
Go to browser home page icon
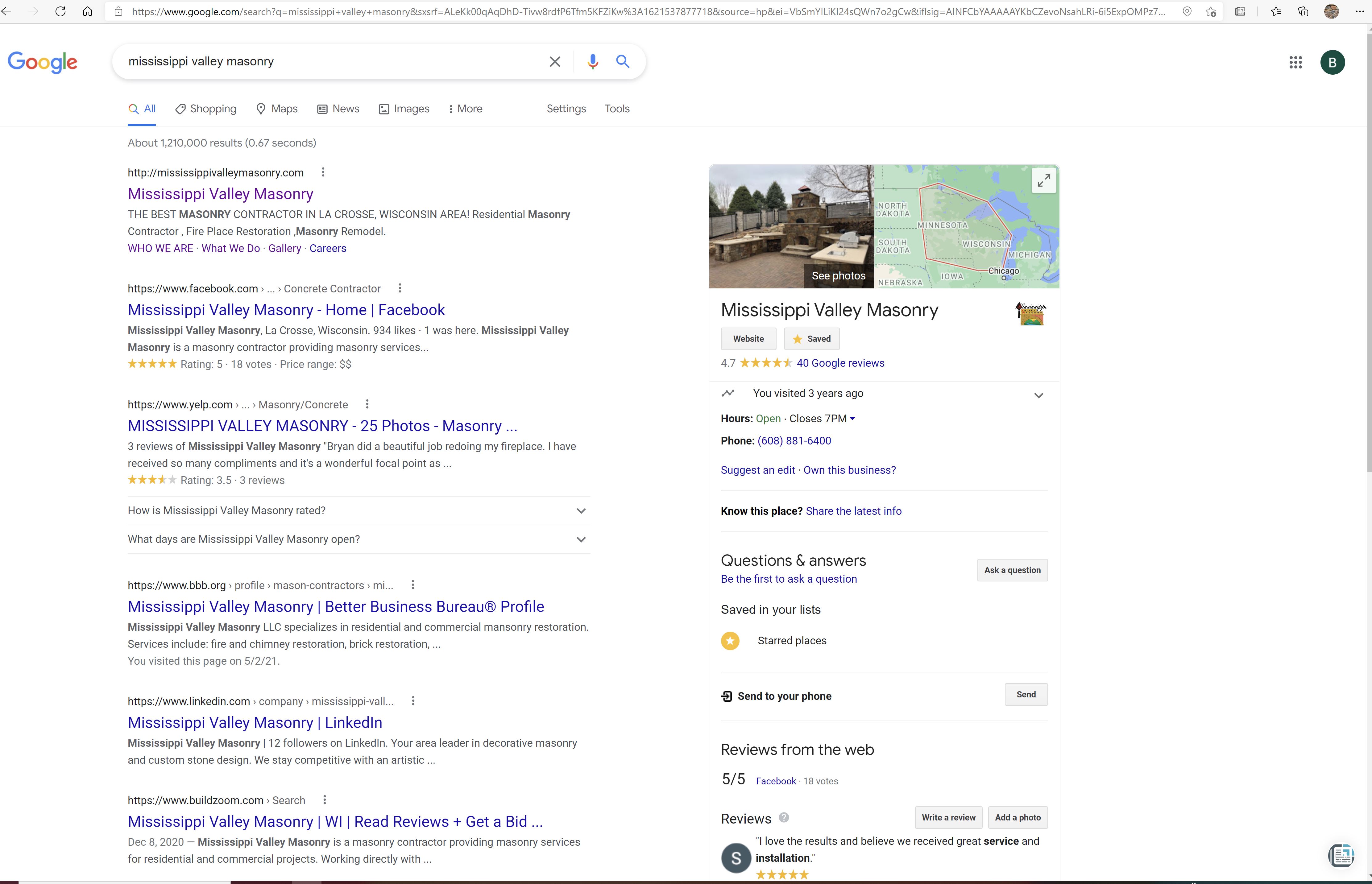pyautogui.click(x=87, y=11)
